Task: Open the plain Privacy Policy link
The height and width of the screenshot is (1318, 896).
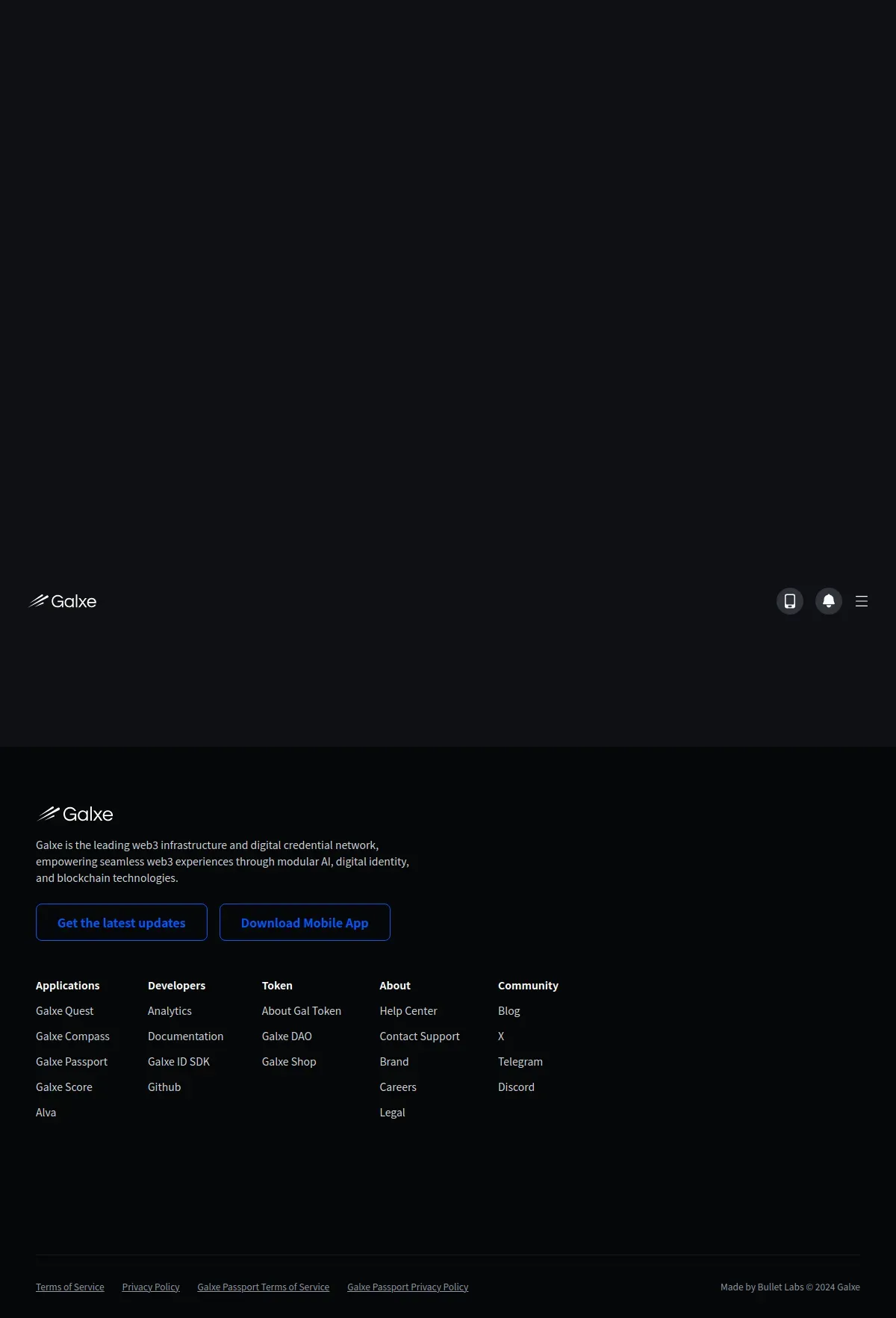Action: tap(151, 1287)
